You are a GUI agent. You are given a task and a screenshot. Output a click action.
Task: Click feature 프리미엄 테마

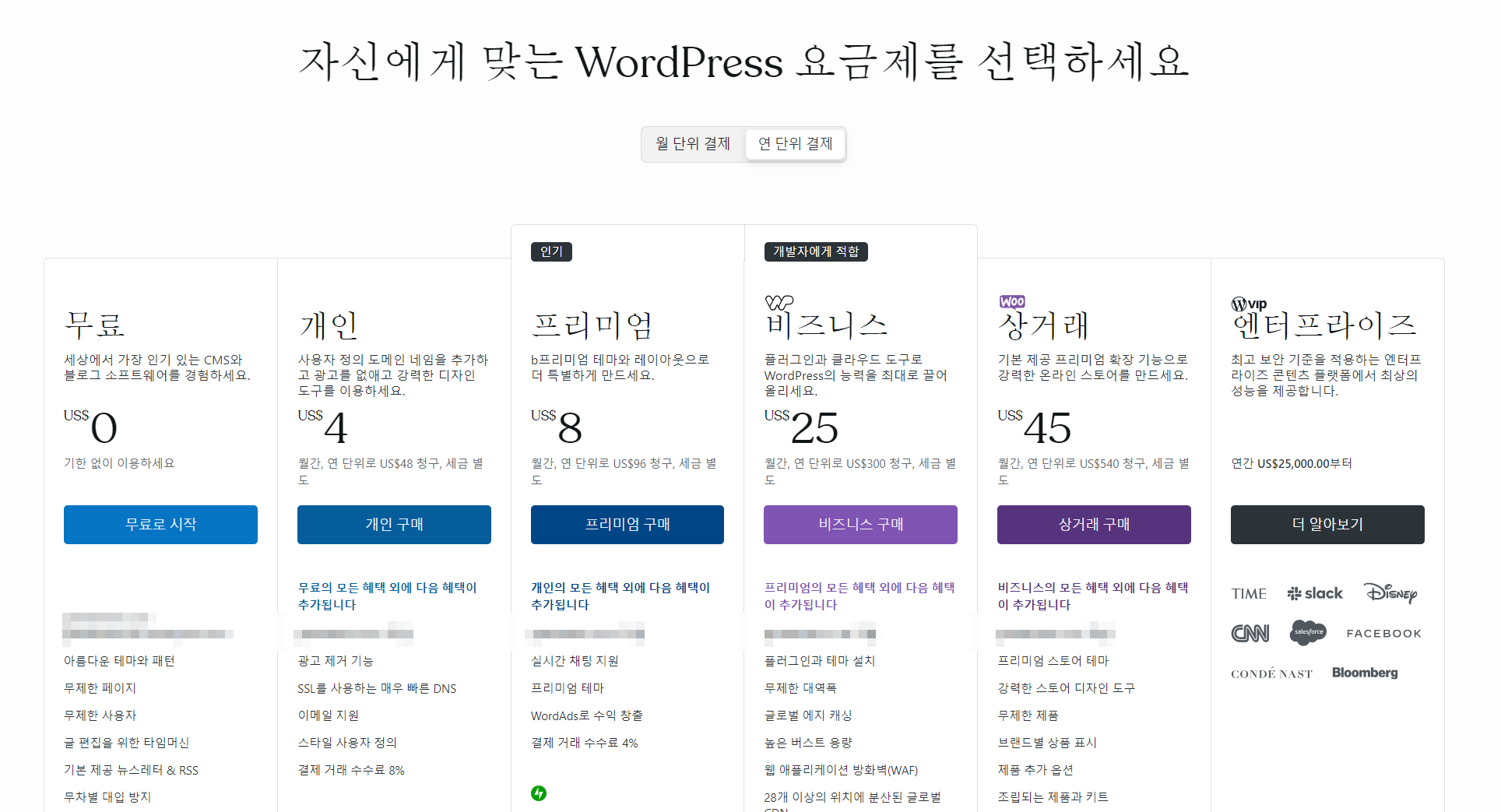pos(568,688)
